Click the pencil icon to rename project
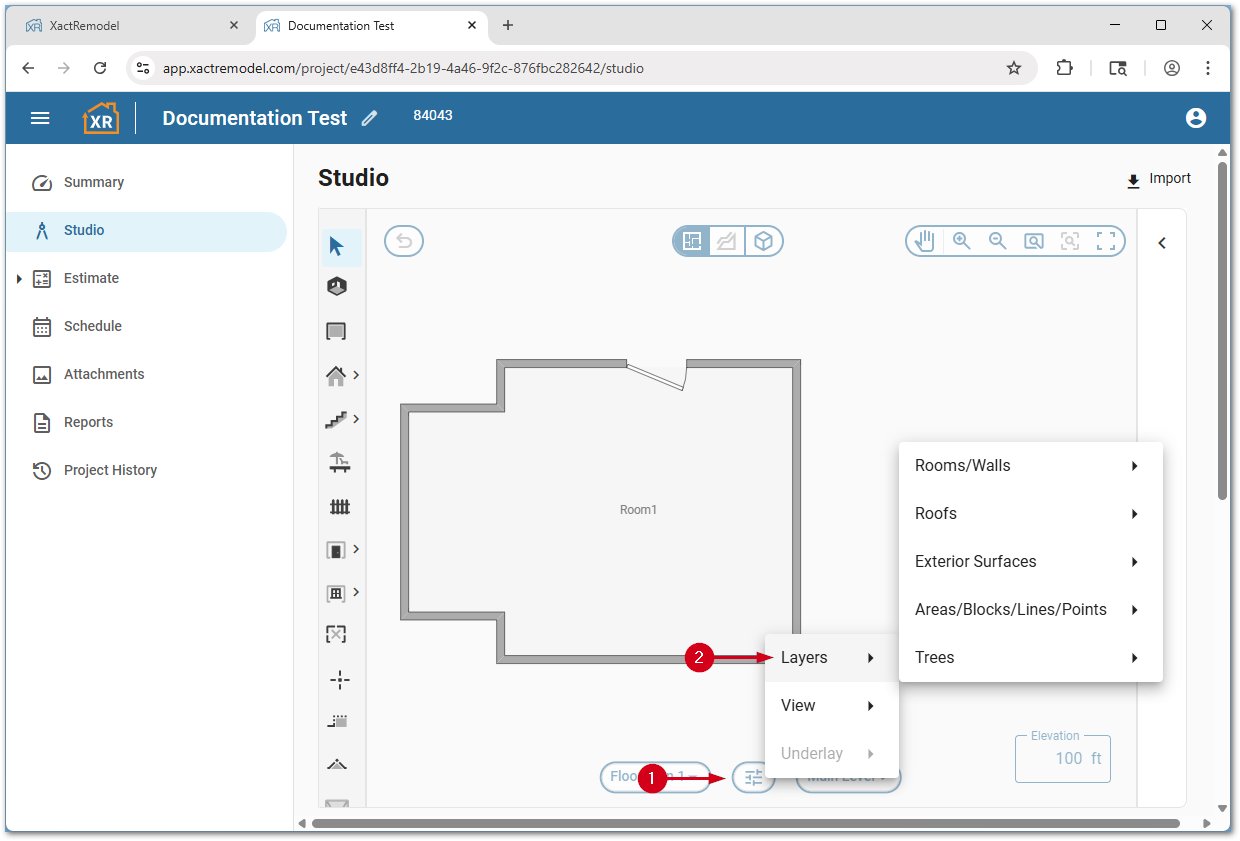The height and width of the screenshot is (841, 1240). point(370,118)
